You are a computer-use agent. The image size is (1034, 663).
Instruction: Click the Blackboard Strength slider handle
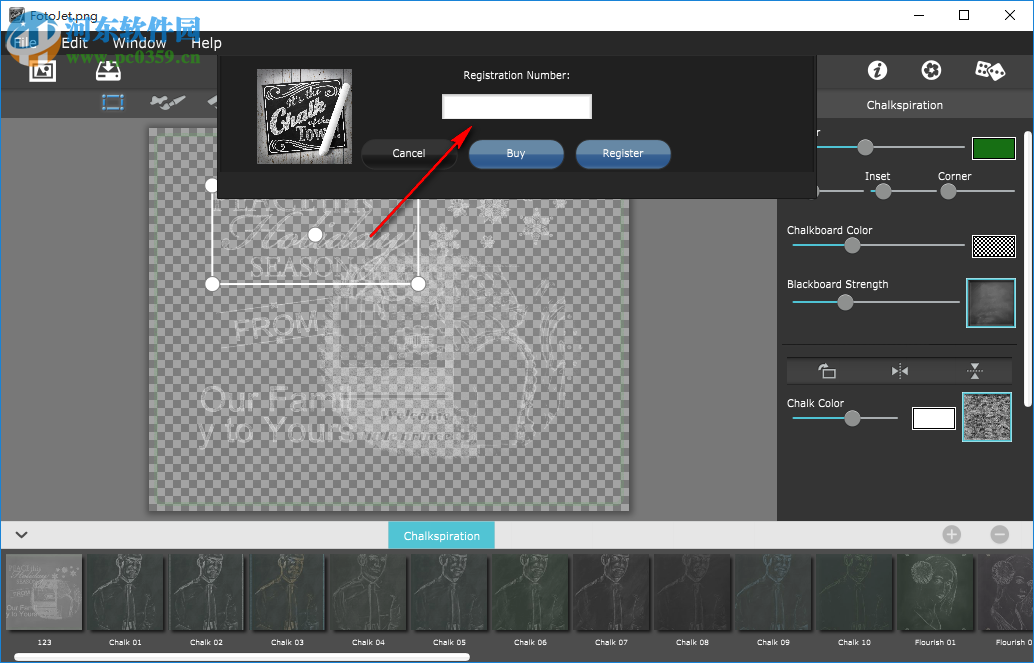pos(845,302)
